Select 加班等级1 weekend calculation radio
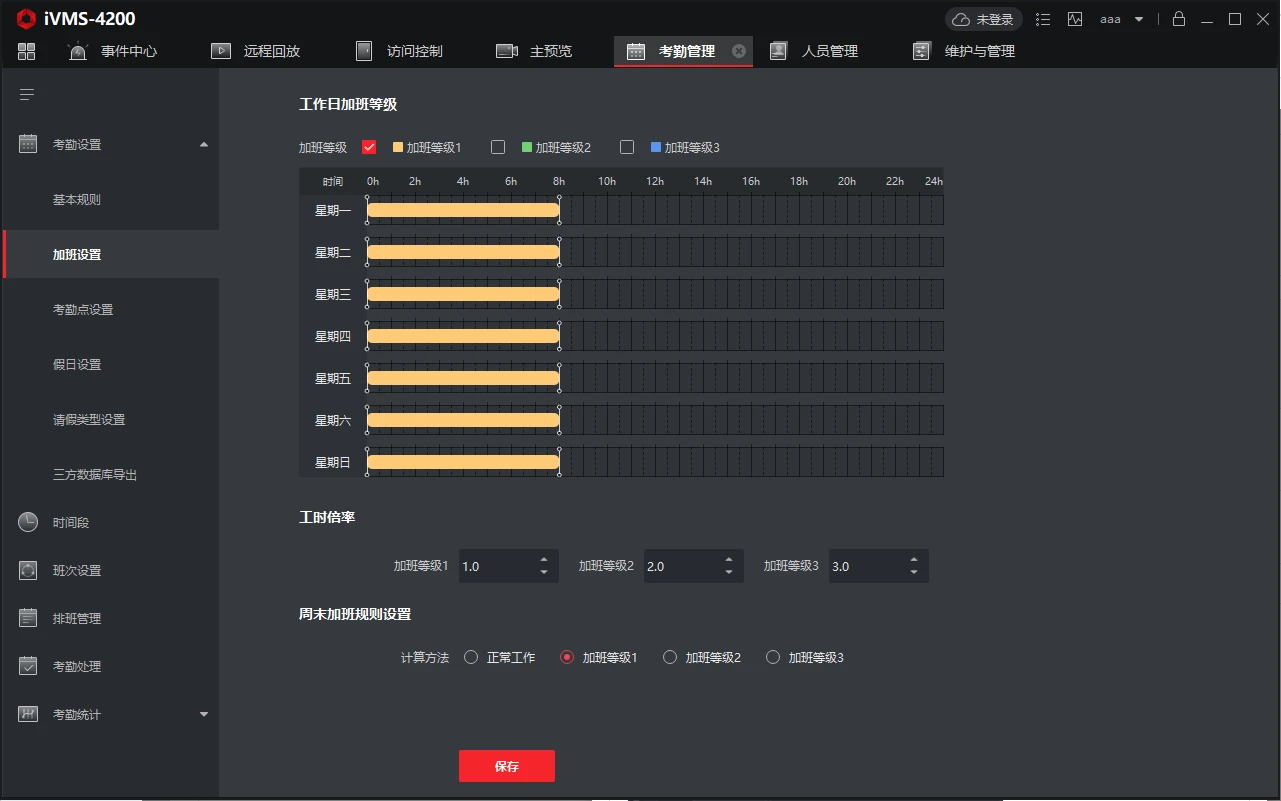The height and width of the screenshot is (801, 1281). tap(567, 657)
